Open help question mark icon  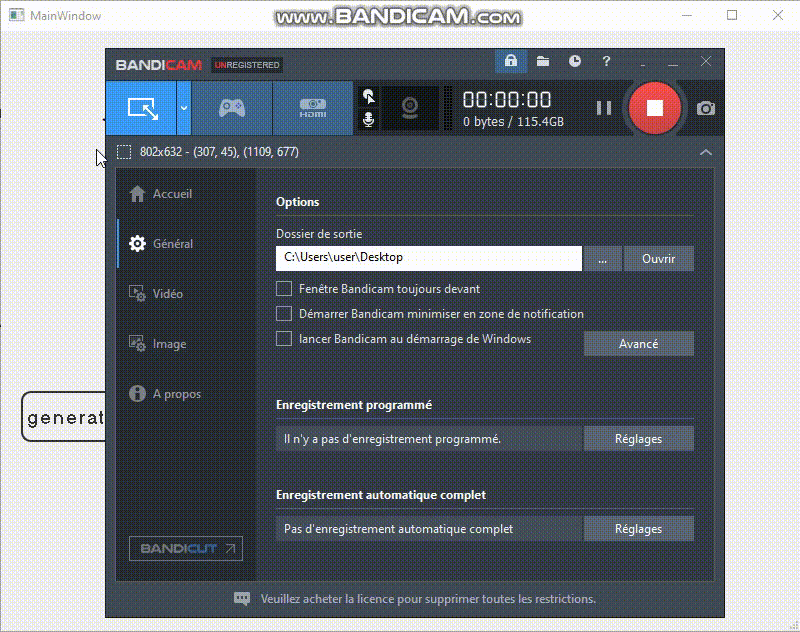(606, 62)
